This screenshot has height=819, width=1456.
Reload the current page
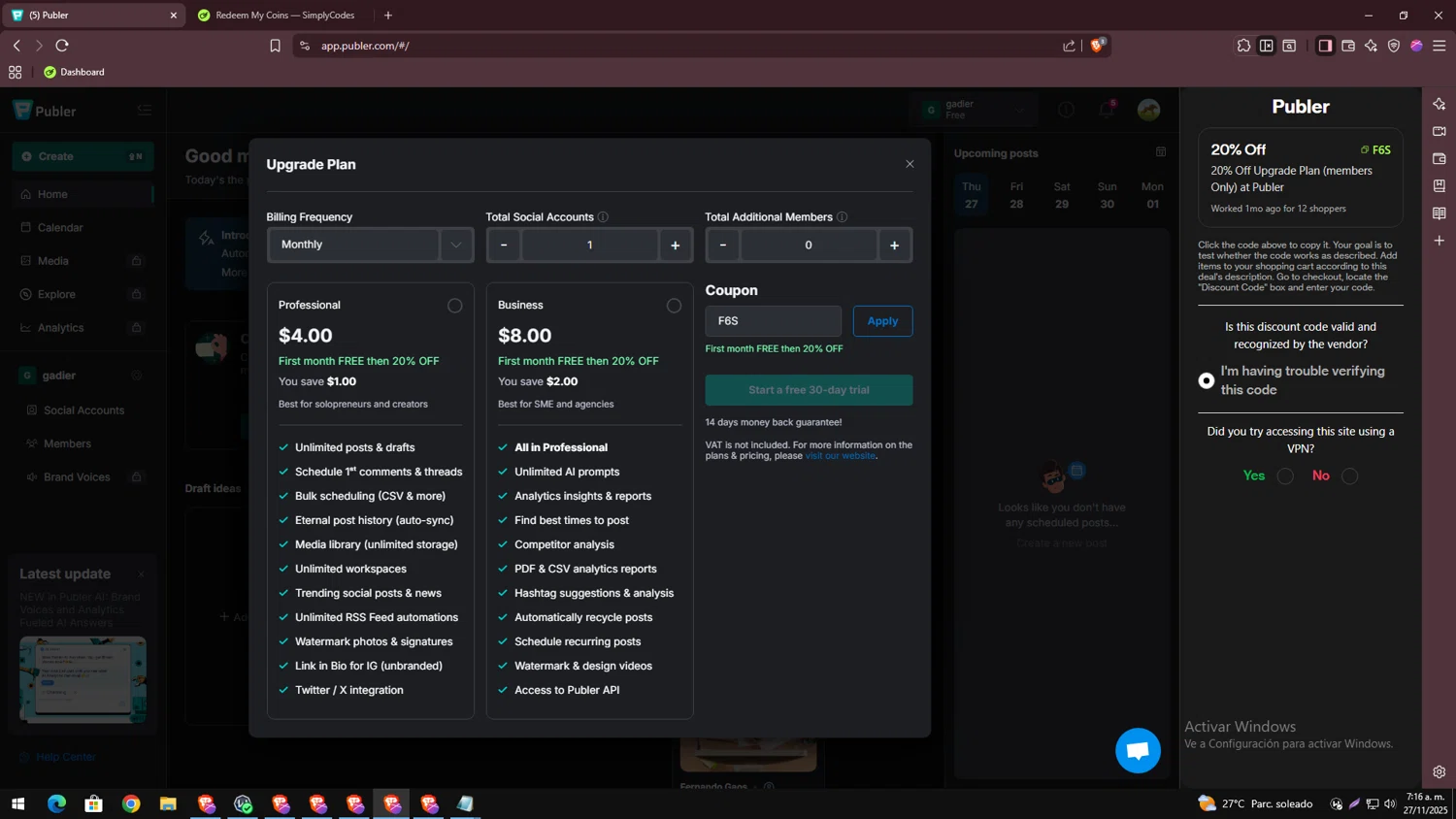pyautogui.click(x=62, y=46)
